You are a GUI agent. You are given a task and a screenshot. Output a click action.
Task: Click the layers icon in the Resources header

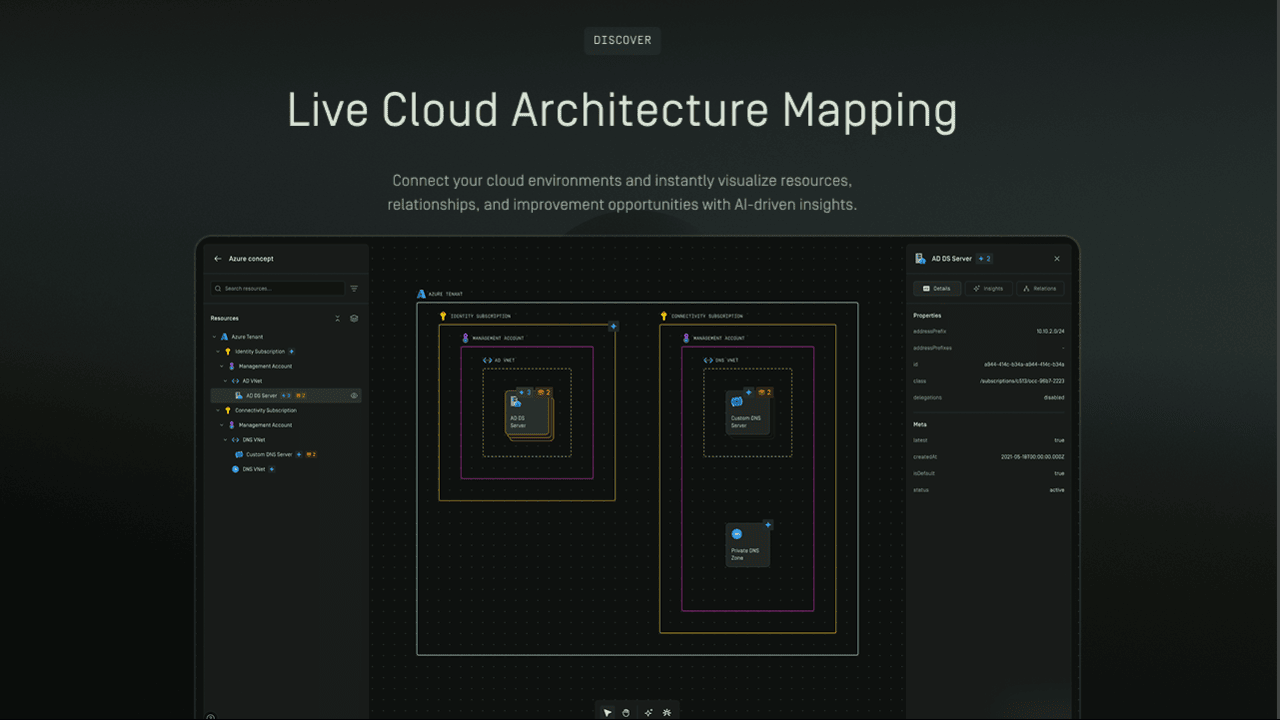pyautogui.click(x=354, y=319)
